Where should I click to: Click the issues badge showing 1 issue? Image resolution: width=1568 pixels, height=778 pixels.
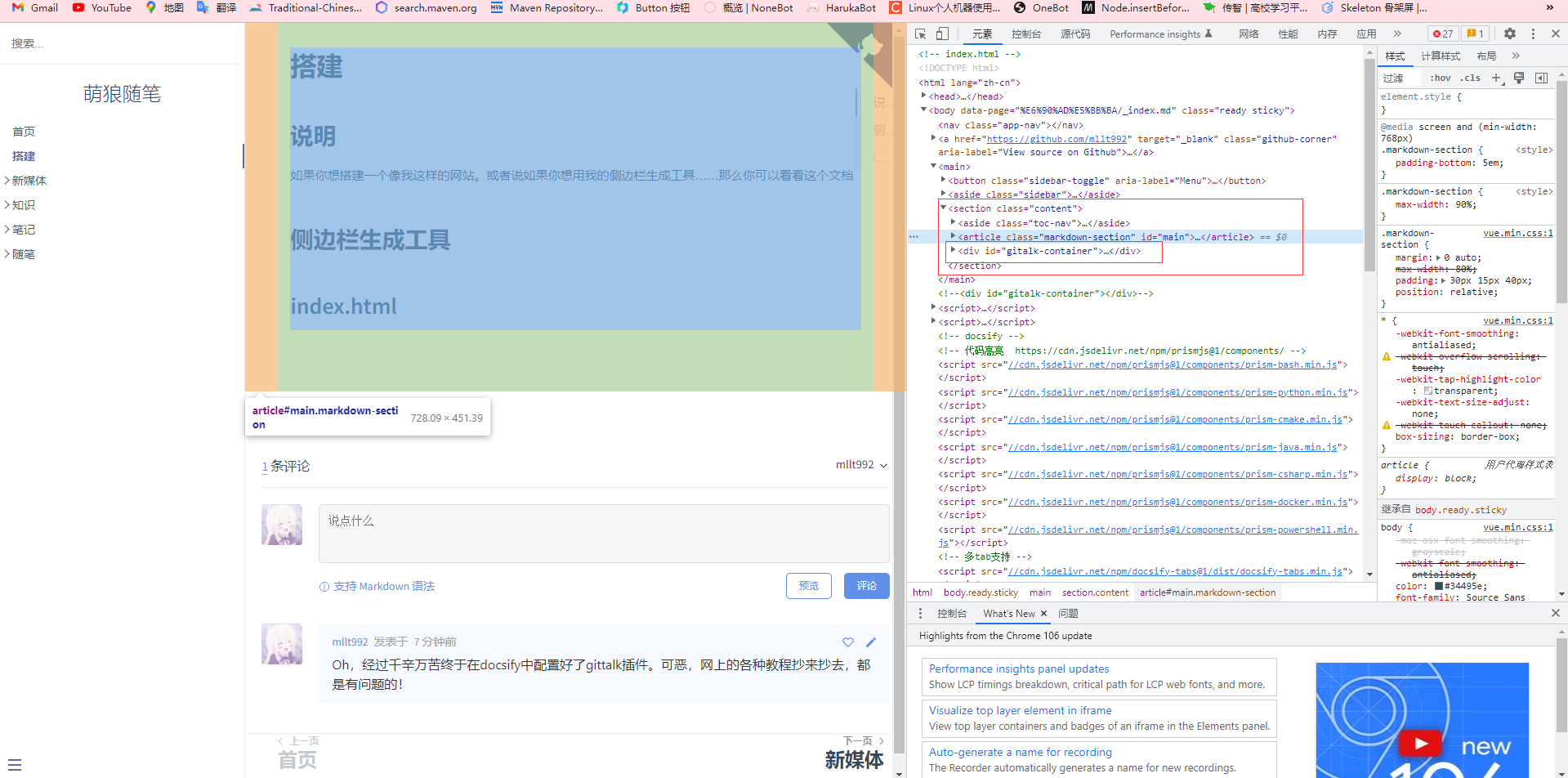(1473, 34)
